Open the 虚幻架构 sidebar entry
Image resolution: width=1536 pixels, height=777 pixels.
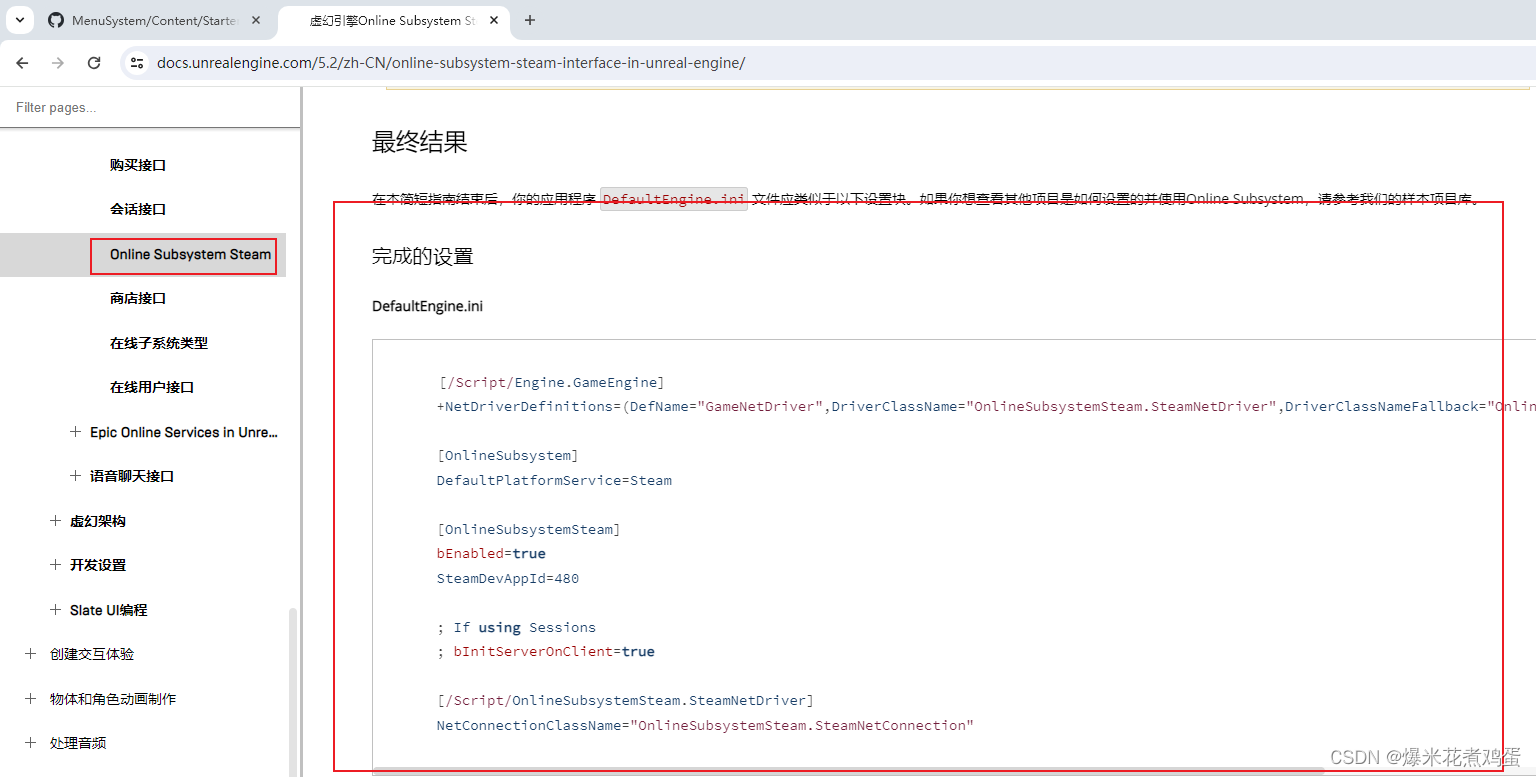(98, 521)
